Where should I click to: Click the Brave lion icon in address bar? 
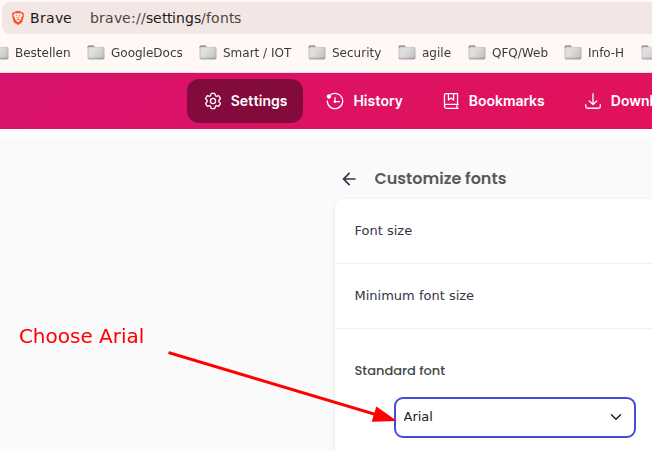tap(18, 18)
